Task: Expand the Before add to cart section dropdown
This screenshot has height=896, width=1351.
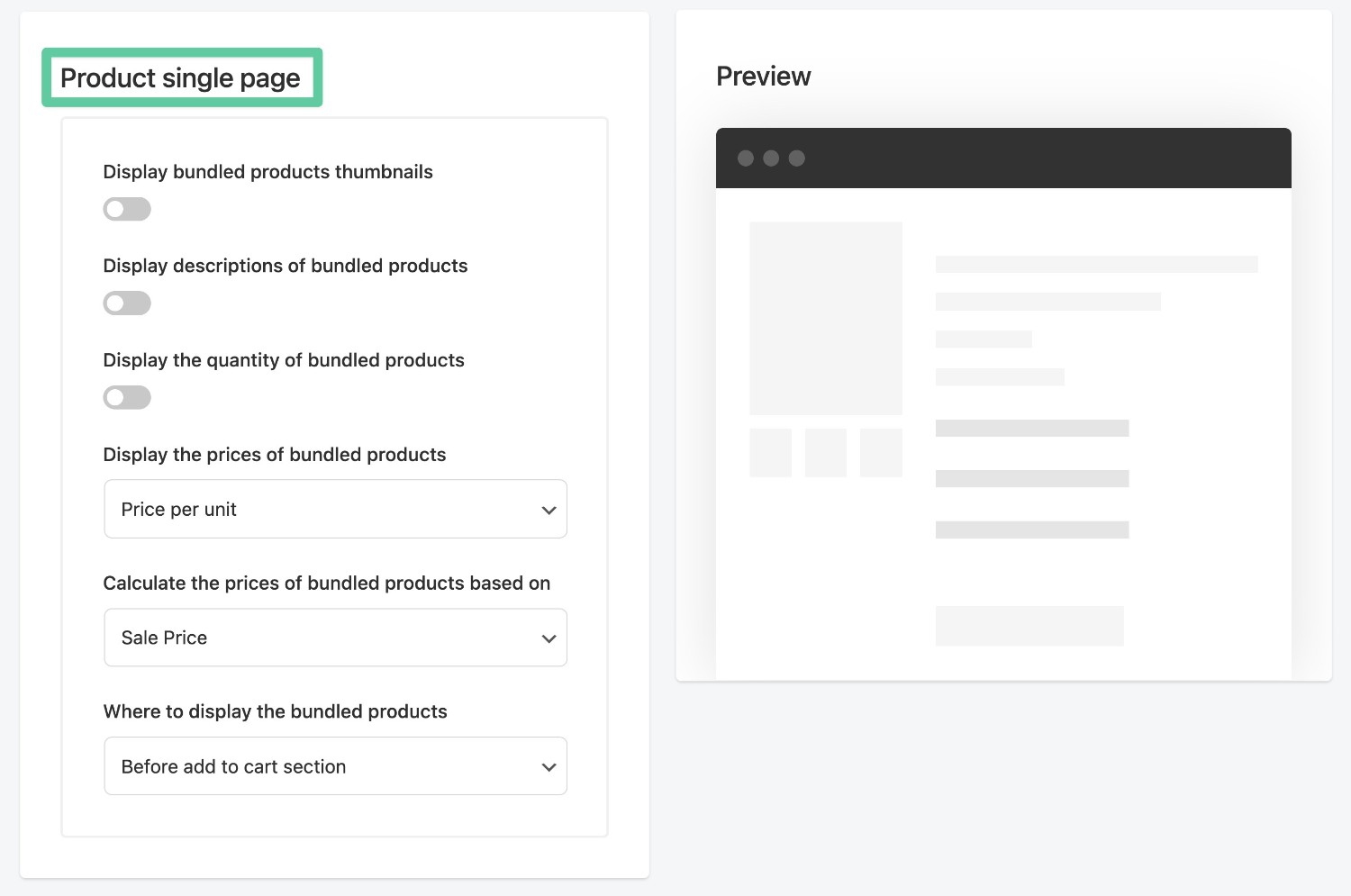Action: click(335, 766)
